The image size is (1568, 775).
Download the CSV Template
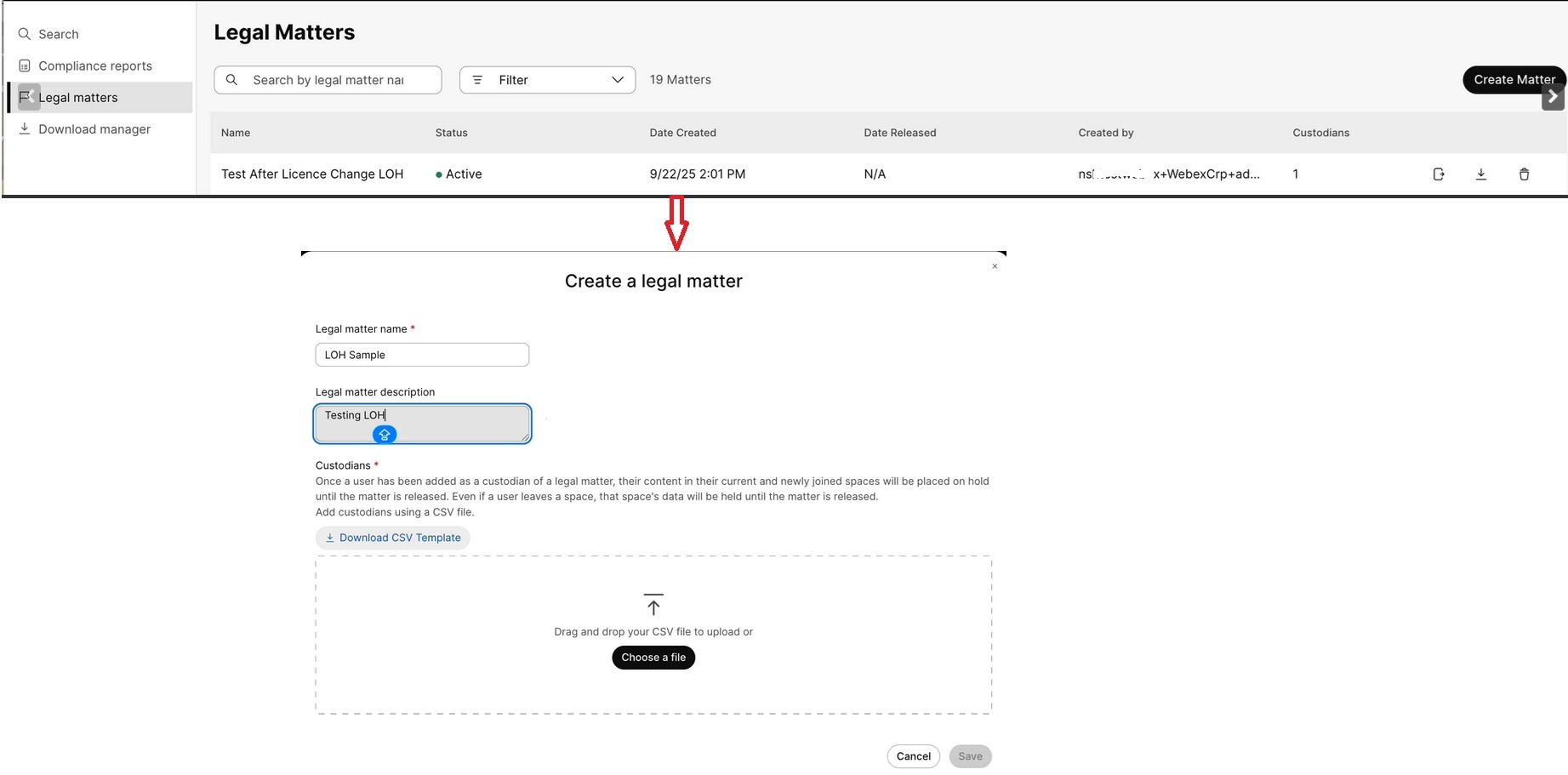[392, 537]
